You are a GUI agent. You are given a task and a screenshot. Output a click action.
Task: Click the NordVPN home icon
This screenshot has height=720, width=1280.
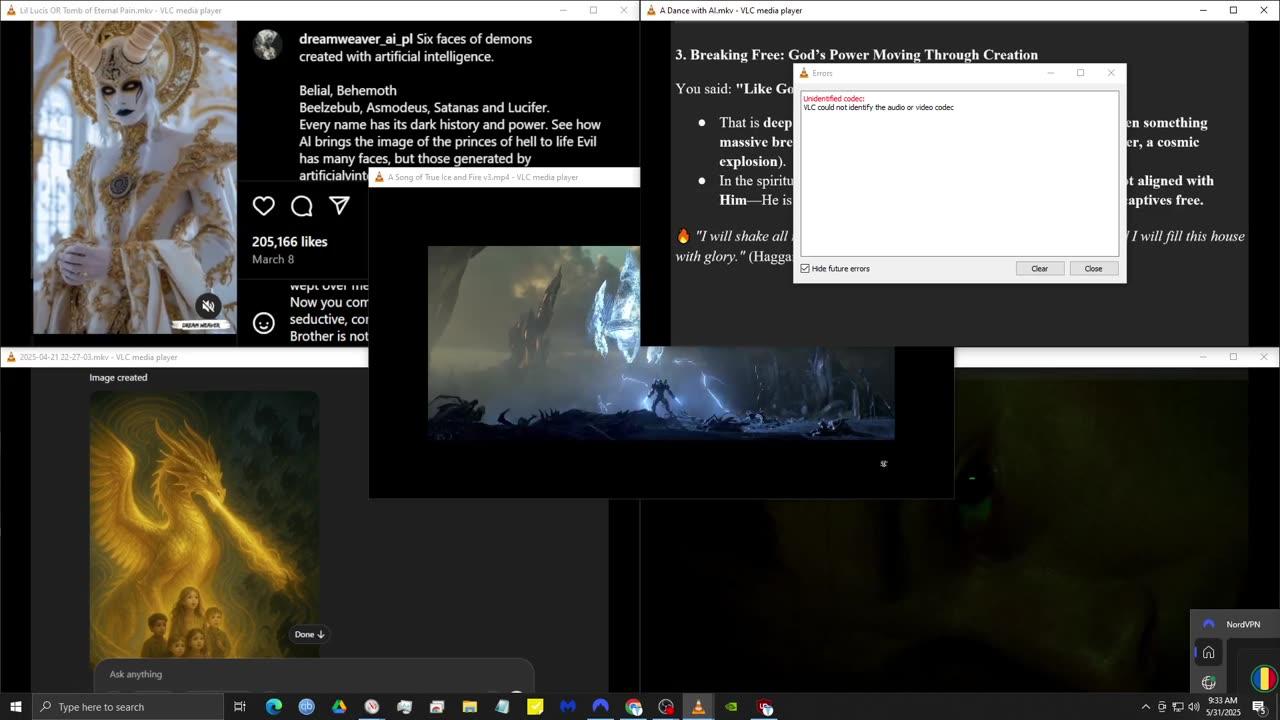(1208, 653)
